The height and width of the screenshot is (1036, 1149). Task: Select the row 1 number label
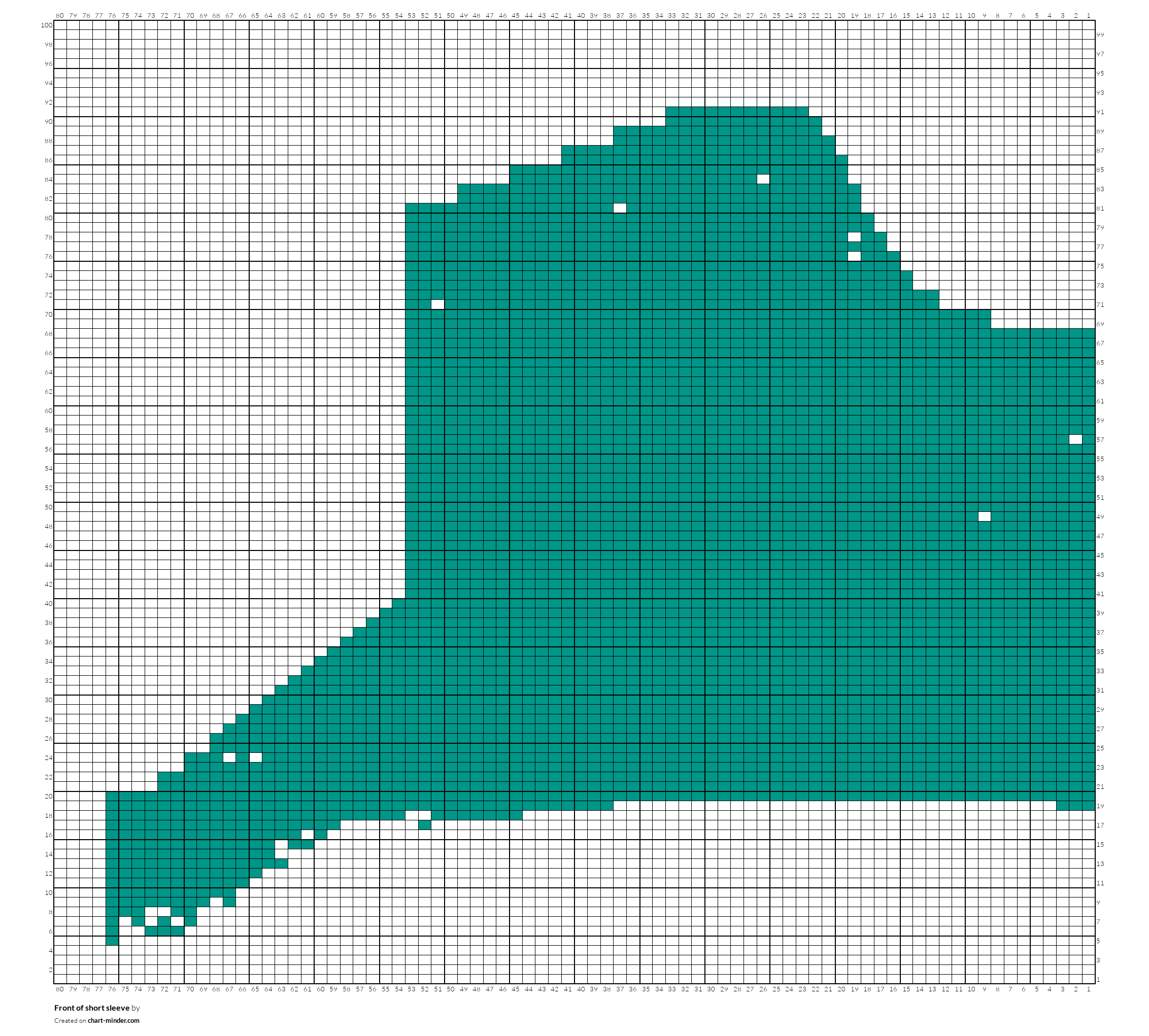pos(1098,980)
